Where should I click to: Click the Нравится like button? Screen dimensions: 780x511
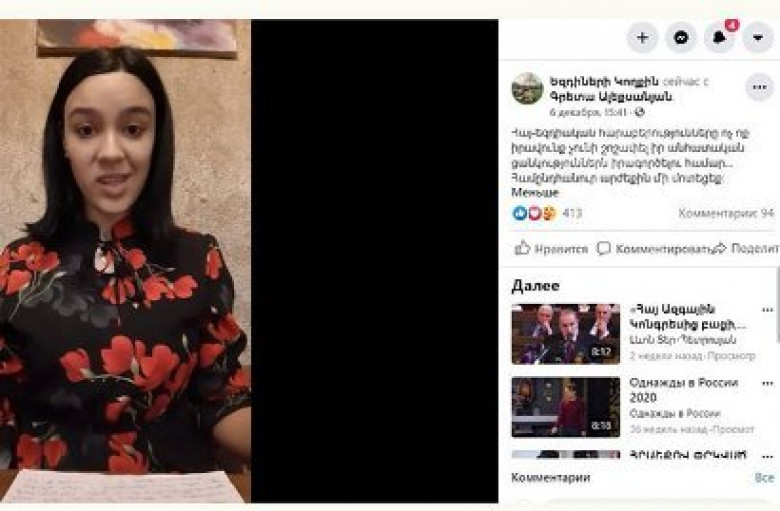coord(551,248)
